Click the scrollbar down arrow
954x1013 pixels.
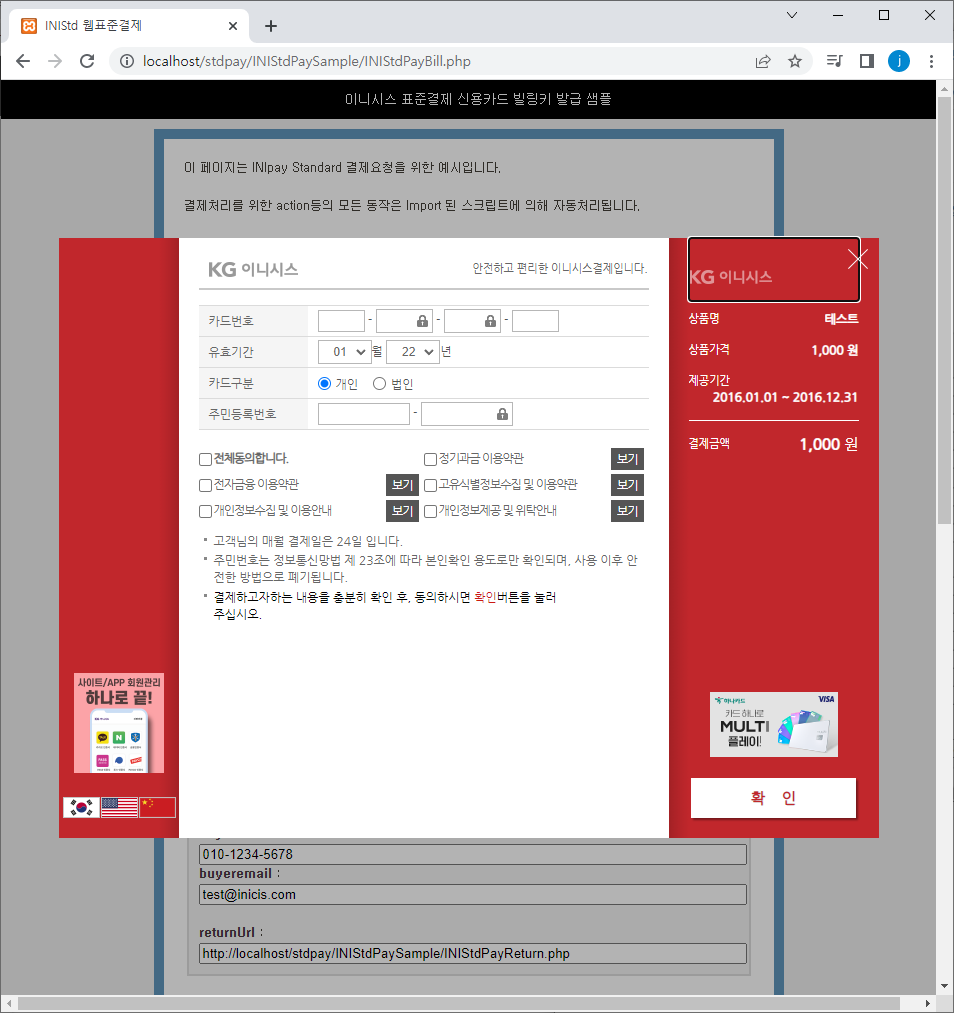[944, 987]
